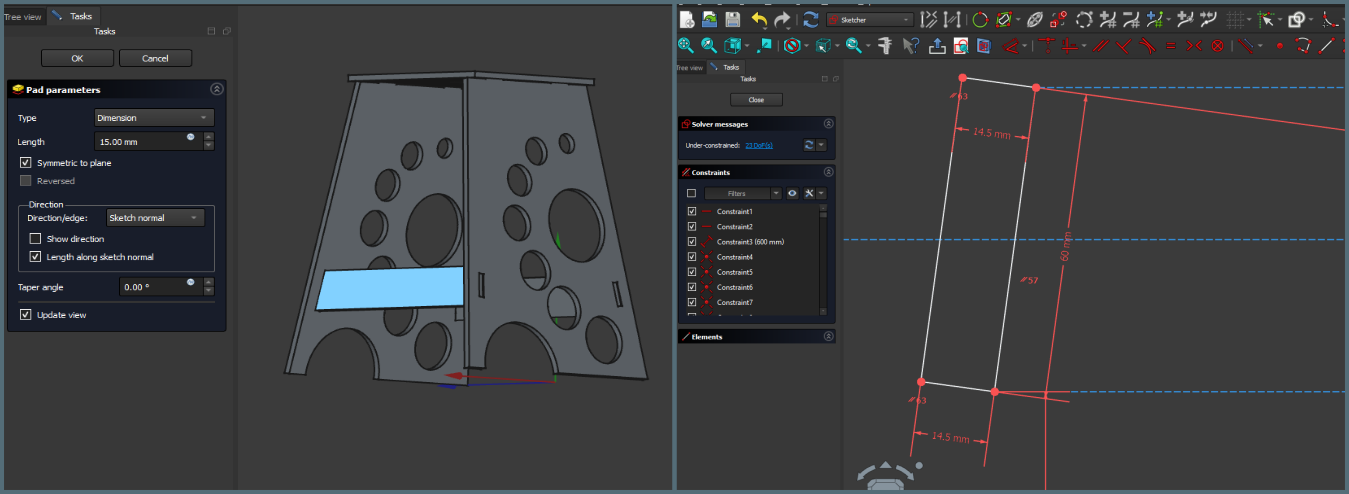
Task: Select Constraint2 in the constraints list
Action: point(737,227)
